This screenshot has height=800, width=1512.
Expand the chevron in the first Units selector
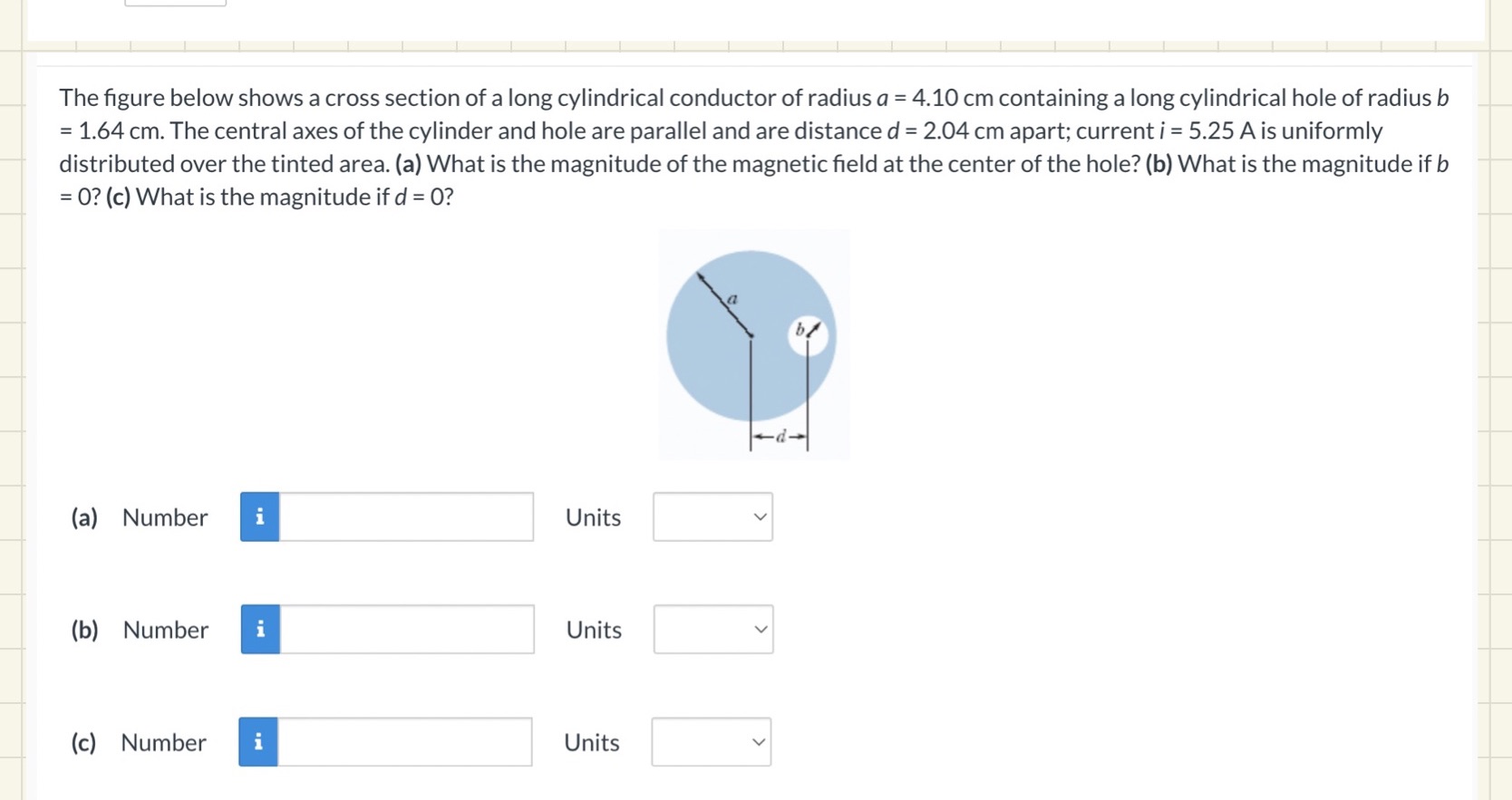760,516
